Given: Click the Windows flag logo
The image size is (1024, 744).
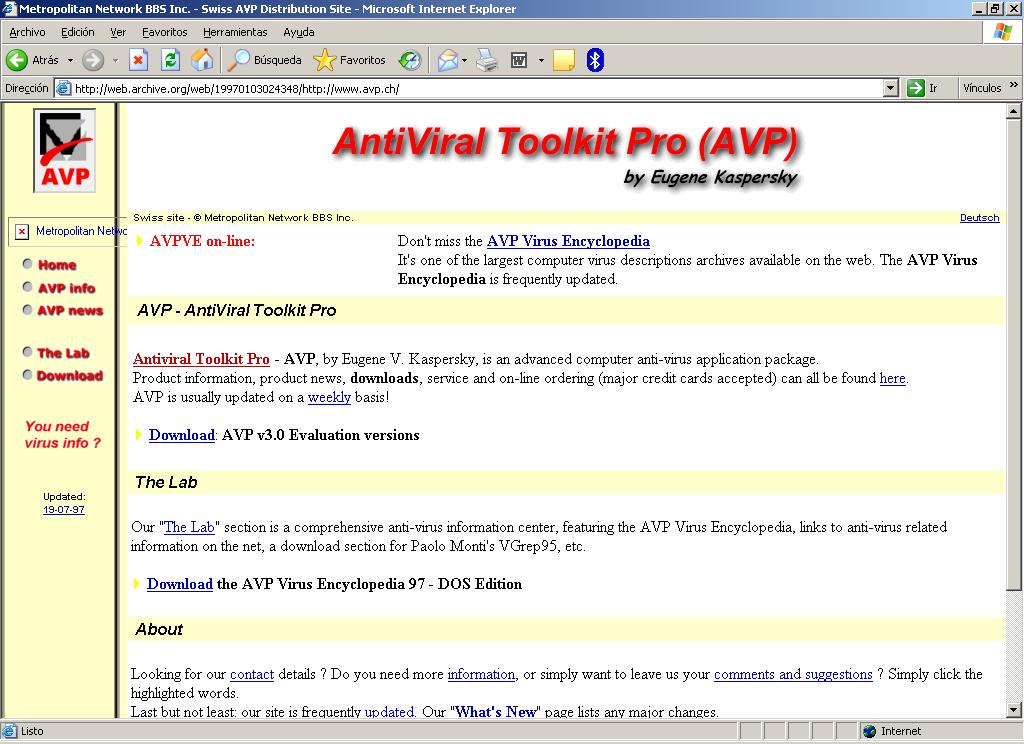Looking at the screenshot, I should (x=1002, y=31).
